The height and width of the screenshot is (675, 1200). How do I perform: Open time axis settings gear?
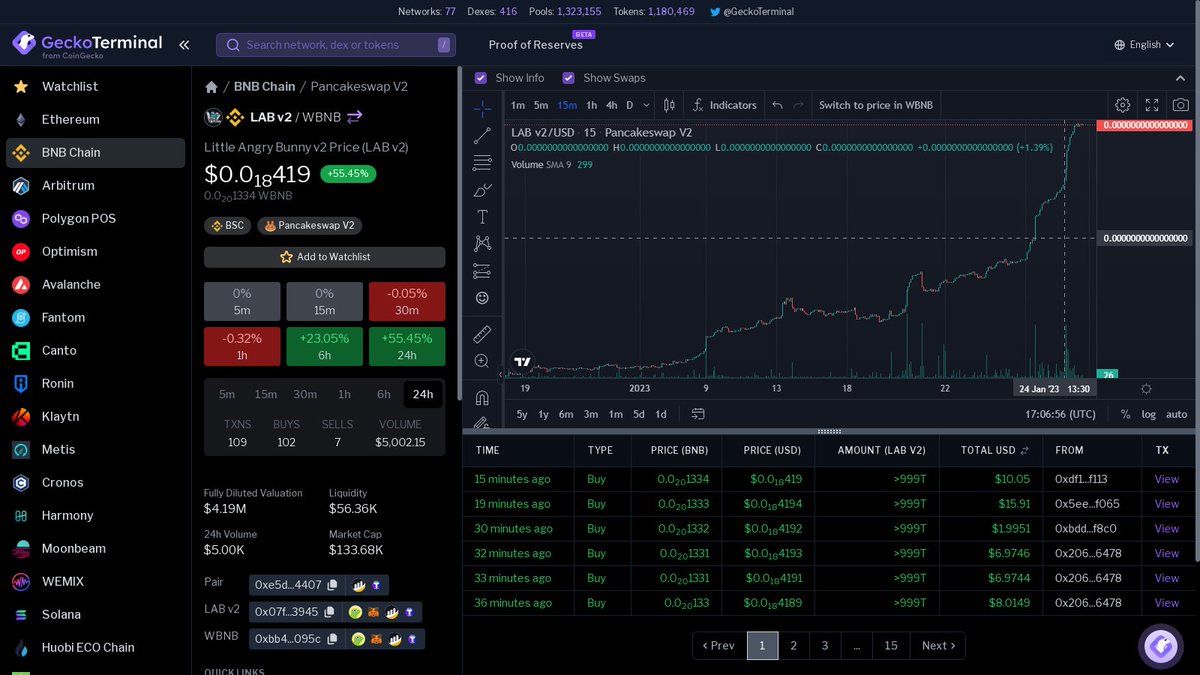tap(1146, 388)
